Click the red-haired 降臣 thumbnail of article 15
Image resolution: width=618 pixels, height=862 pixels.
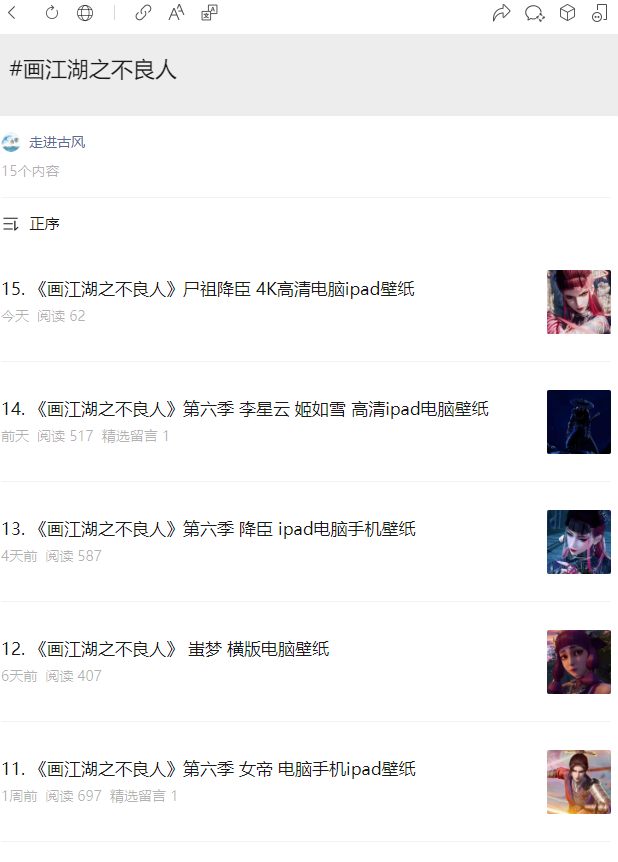point(578,302)
